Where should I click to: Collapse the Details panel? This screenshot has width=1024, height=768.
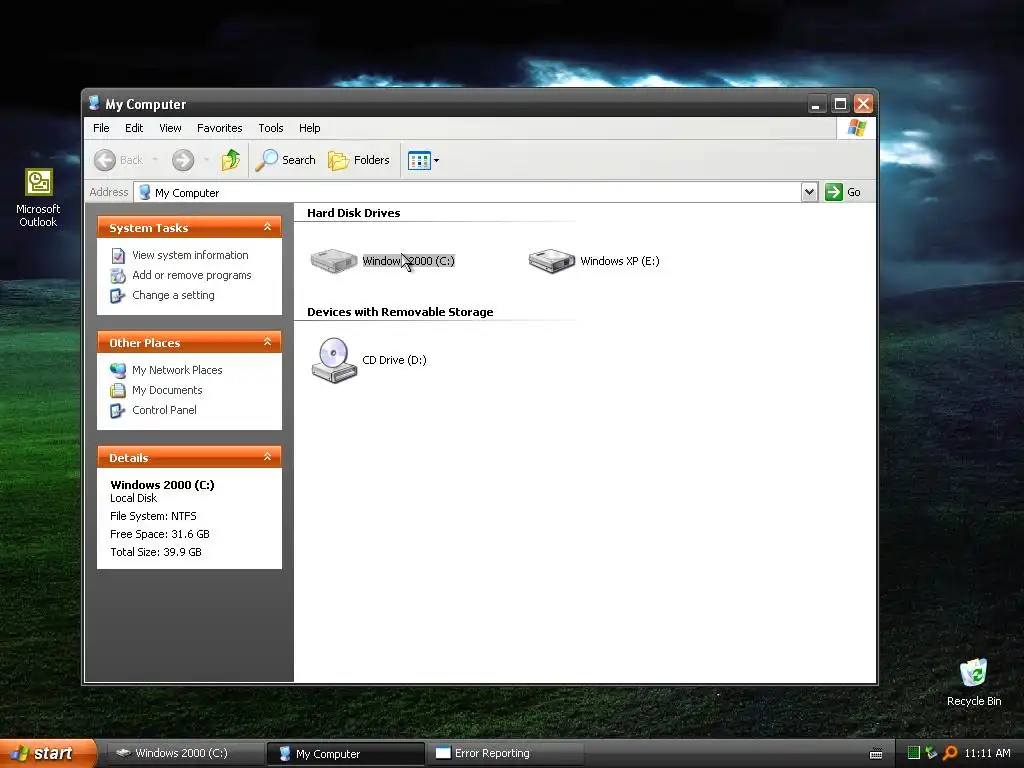267,456
